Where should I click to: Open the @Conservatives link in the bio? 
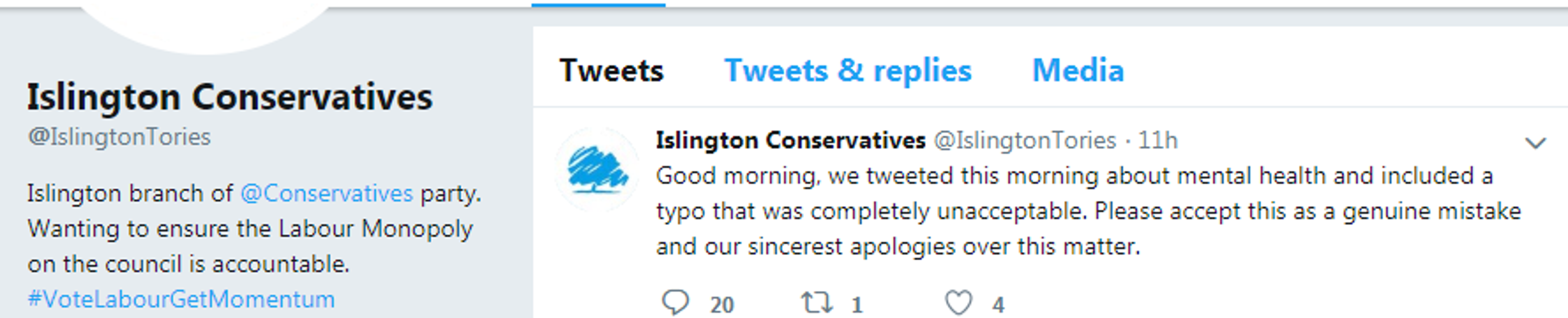pos(326,194)
